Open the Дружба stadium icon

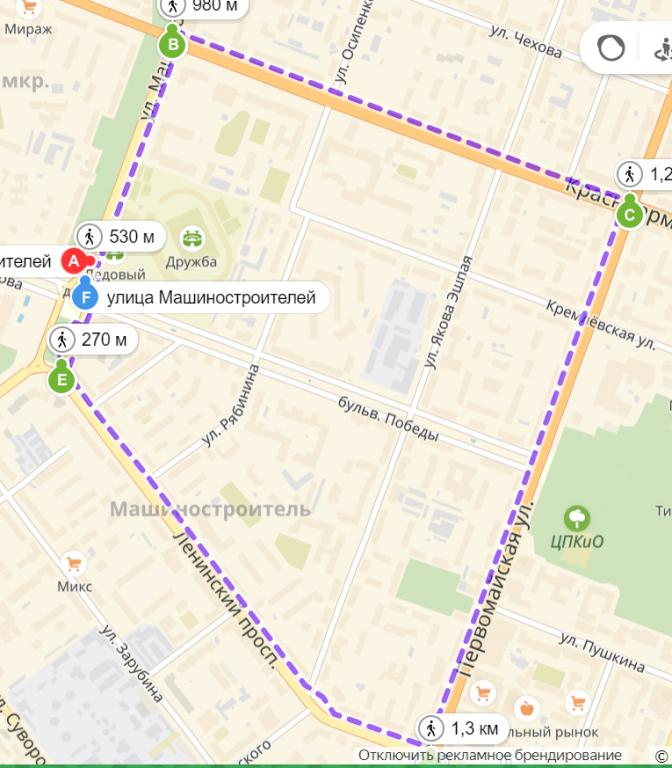point(193,239)
